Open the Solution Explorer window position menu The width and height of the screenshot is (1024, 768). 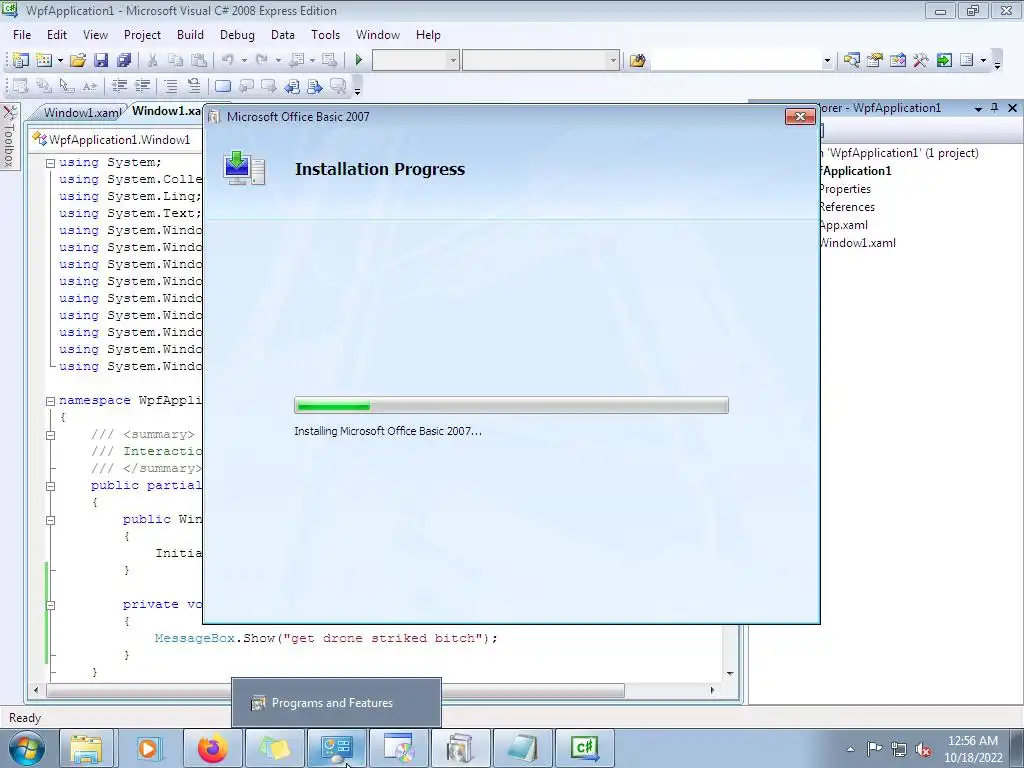tap(978, 108)
